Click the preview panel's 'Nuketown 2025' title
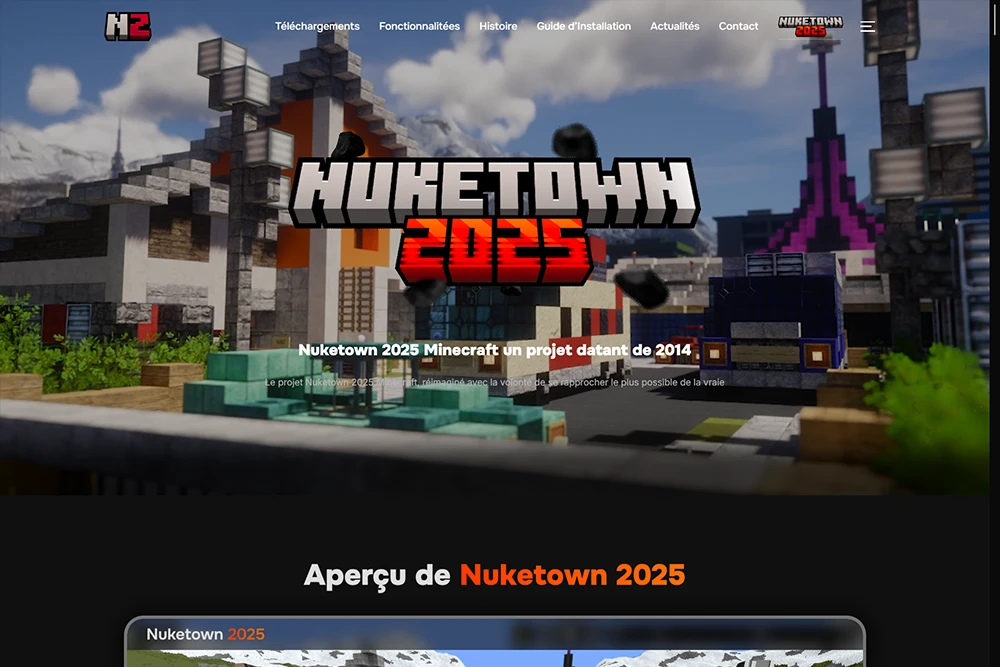 [x=205, y=634]
